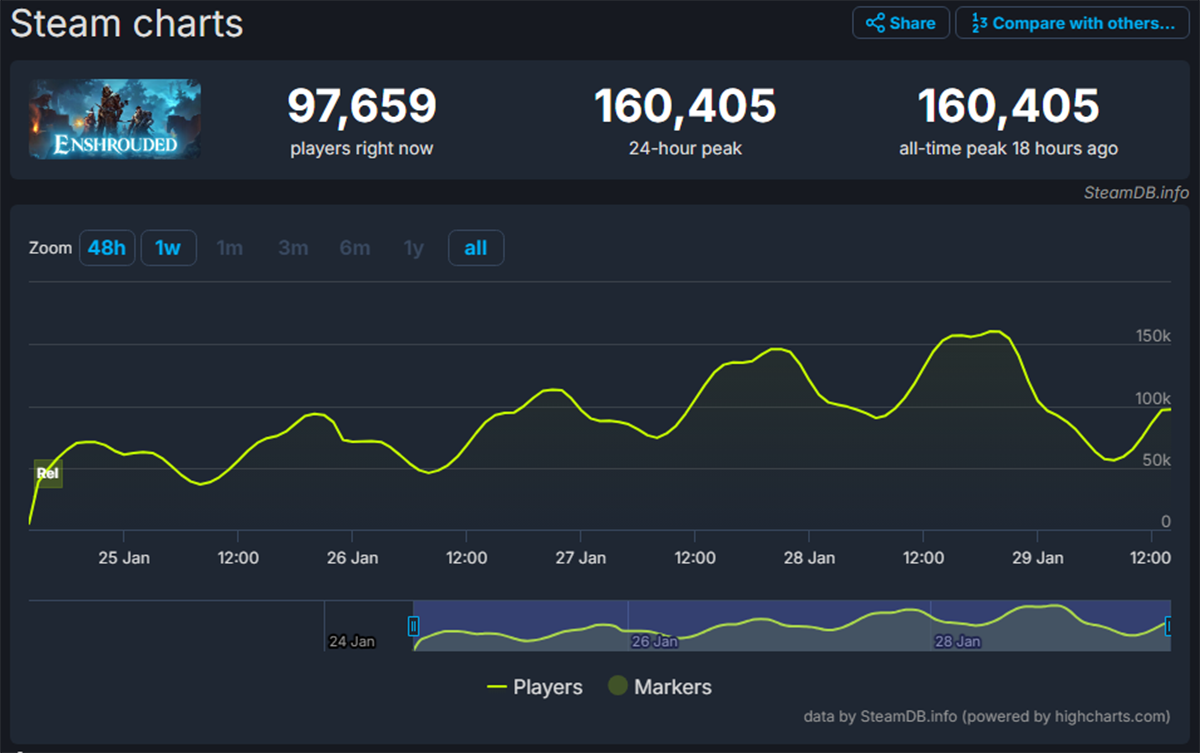Click the all-time peak 160,405 figure
The image size is (1200, 753).
1008,107
